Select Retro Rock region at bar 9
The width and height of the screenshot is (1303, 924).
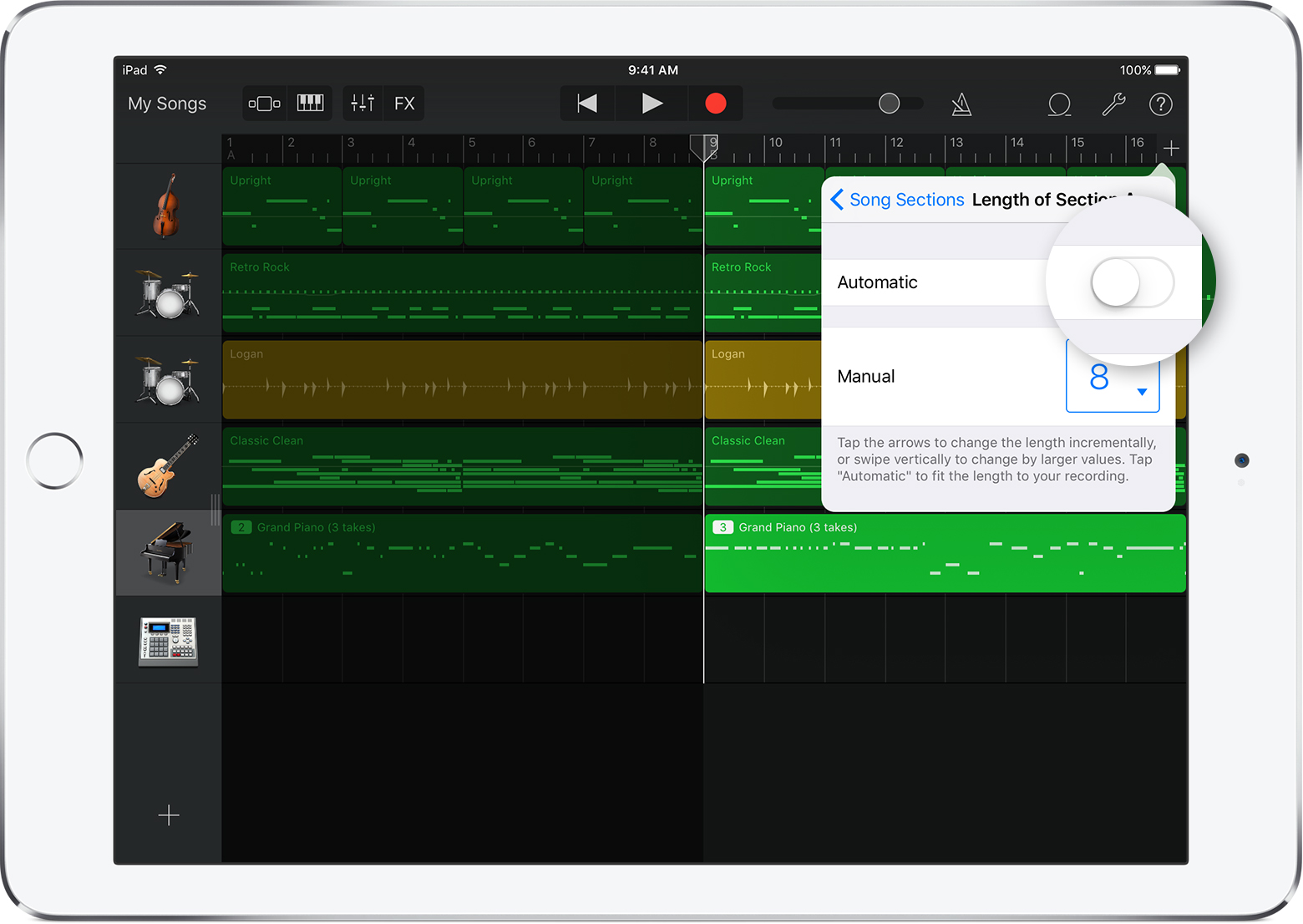click(763, 293)
